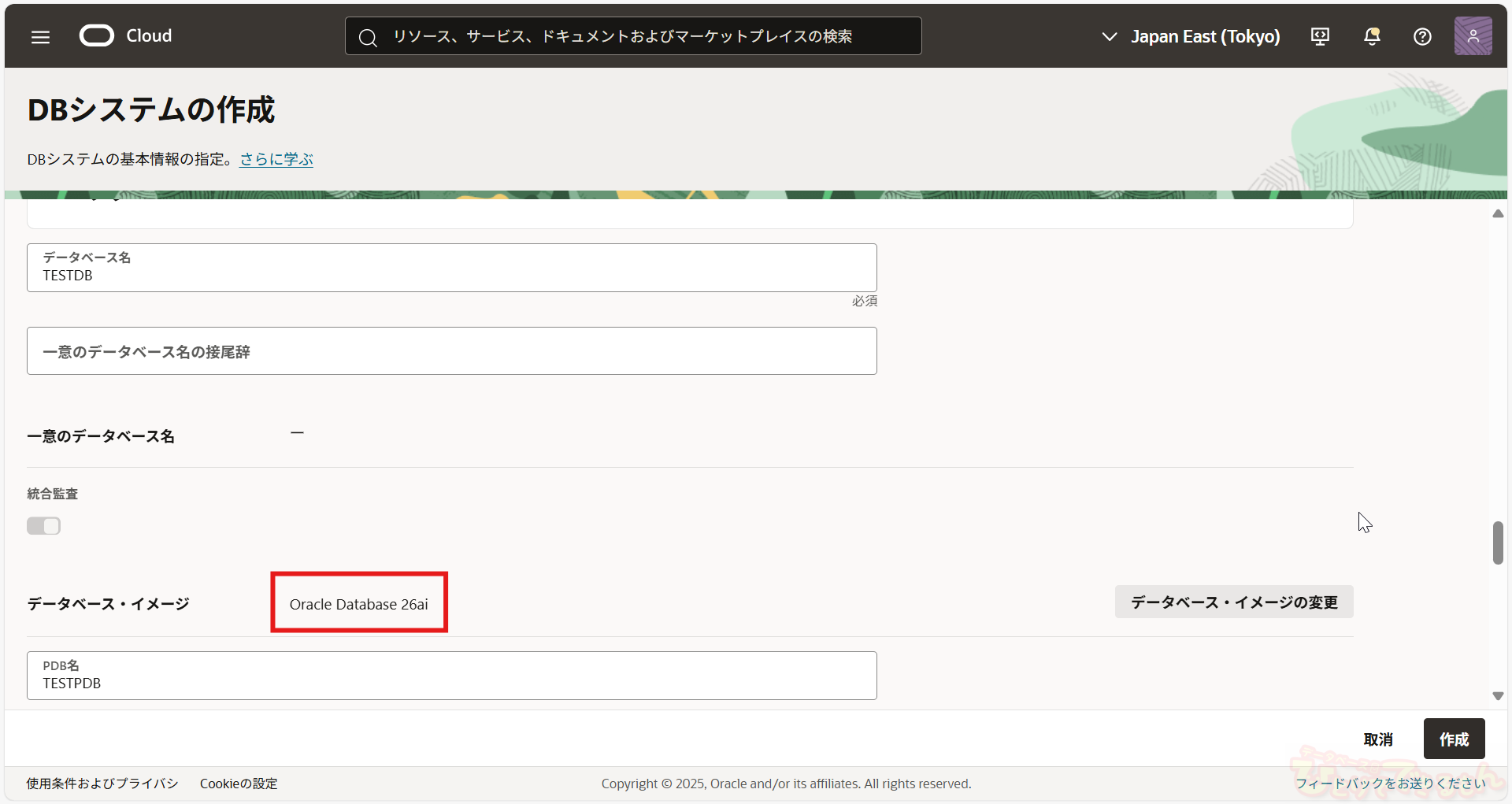Open Cookieの設定 in the footer
The image size is (1512, 804).
pyautogui.click(x=239, y=784)
